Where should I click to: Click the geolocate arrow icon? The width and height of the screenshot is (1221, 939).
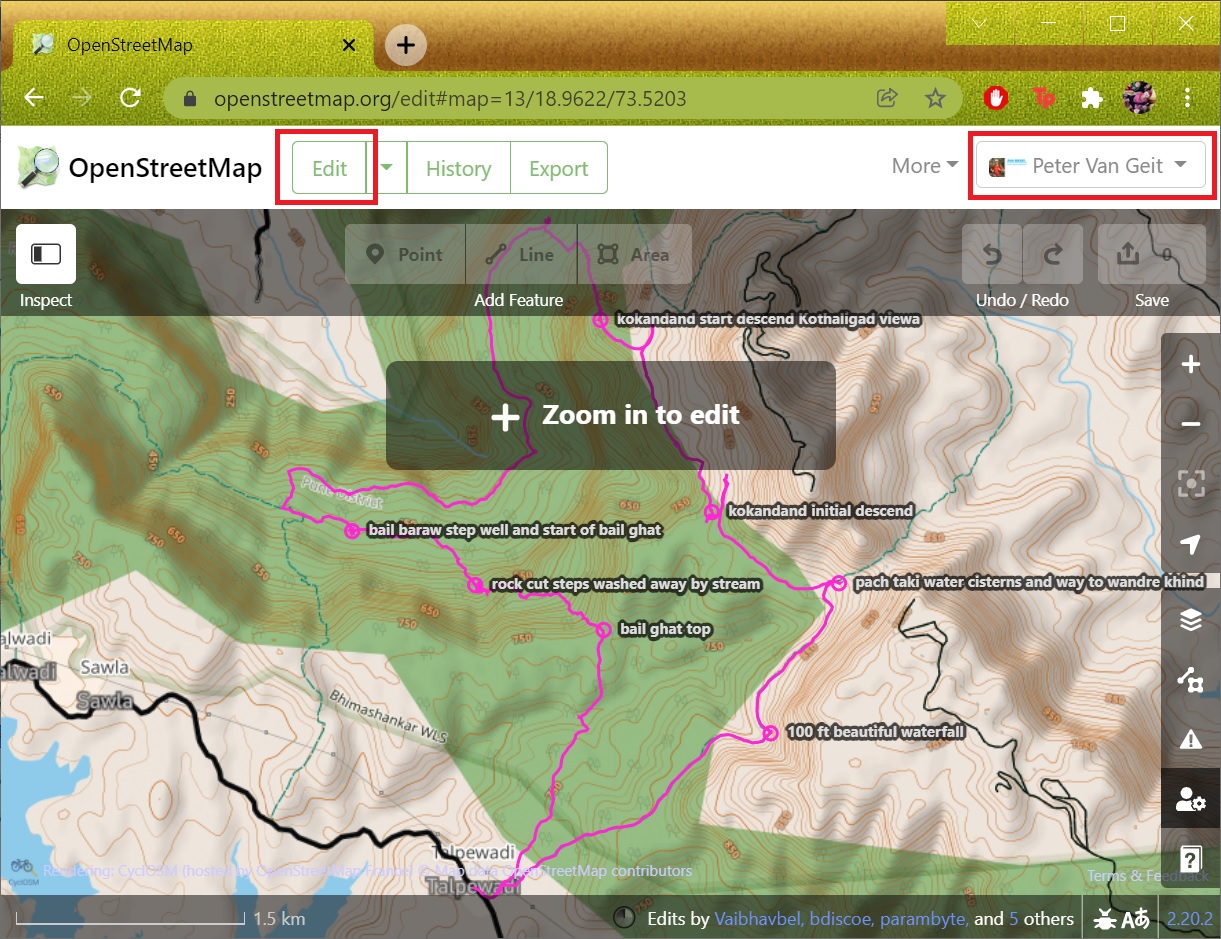1190,545
